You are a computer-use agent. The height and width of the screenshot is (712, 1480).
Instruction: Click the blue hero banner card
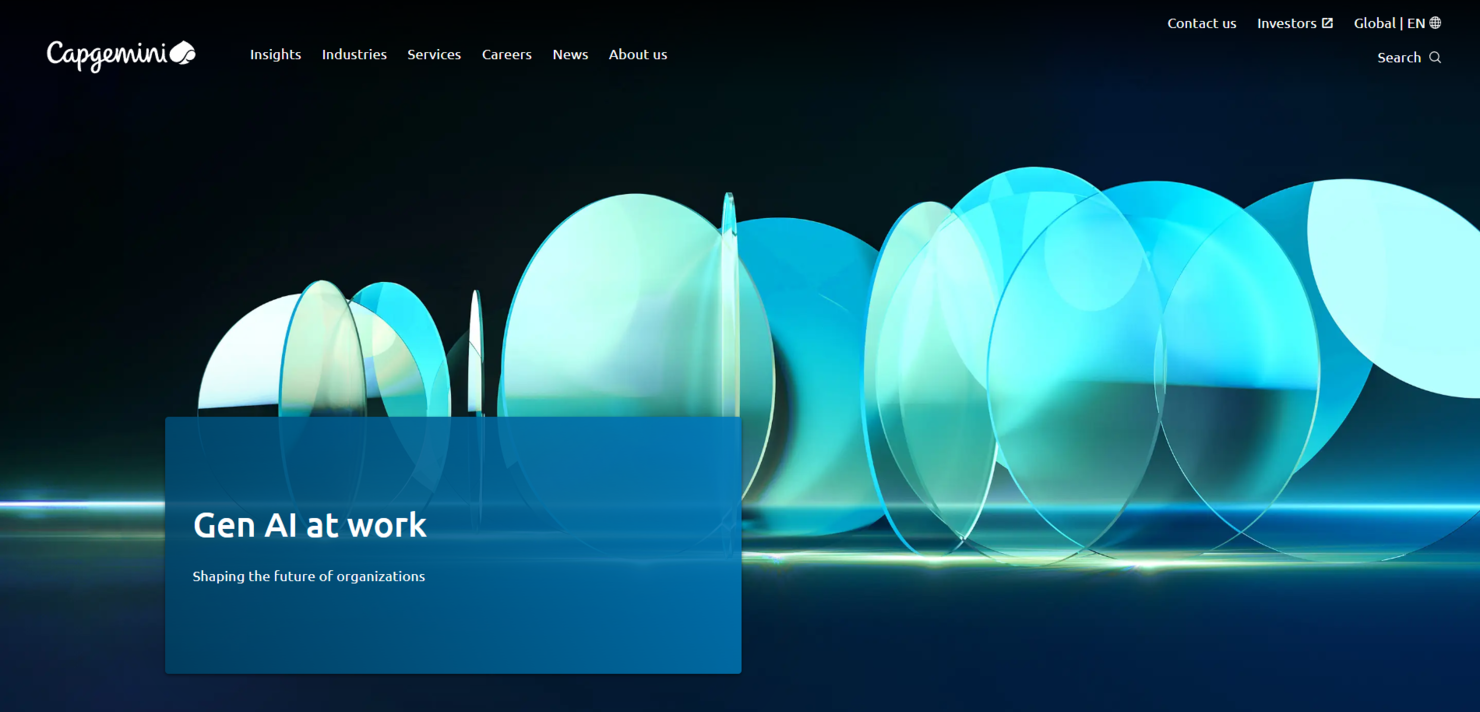point(453,545)
